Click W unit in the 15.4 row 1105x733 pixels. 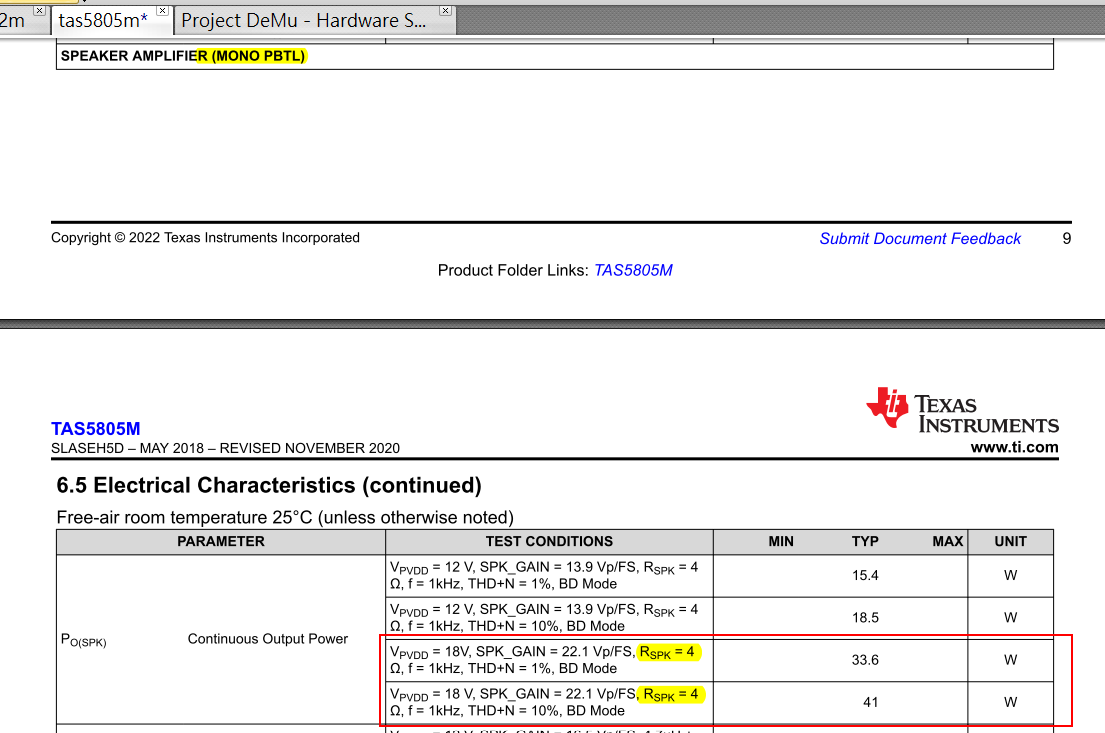click(x=1011, y=575)
